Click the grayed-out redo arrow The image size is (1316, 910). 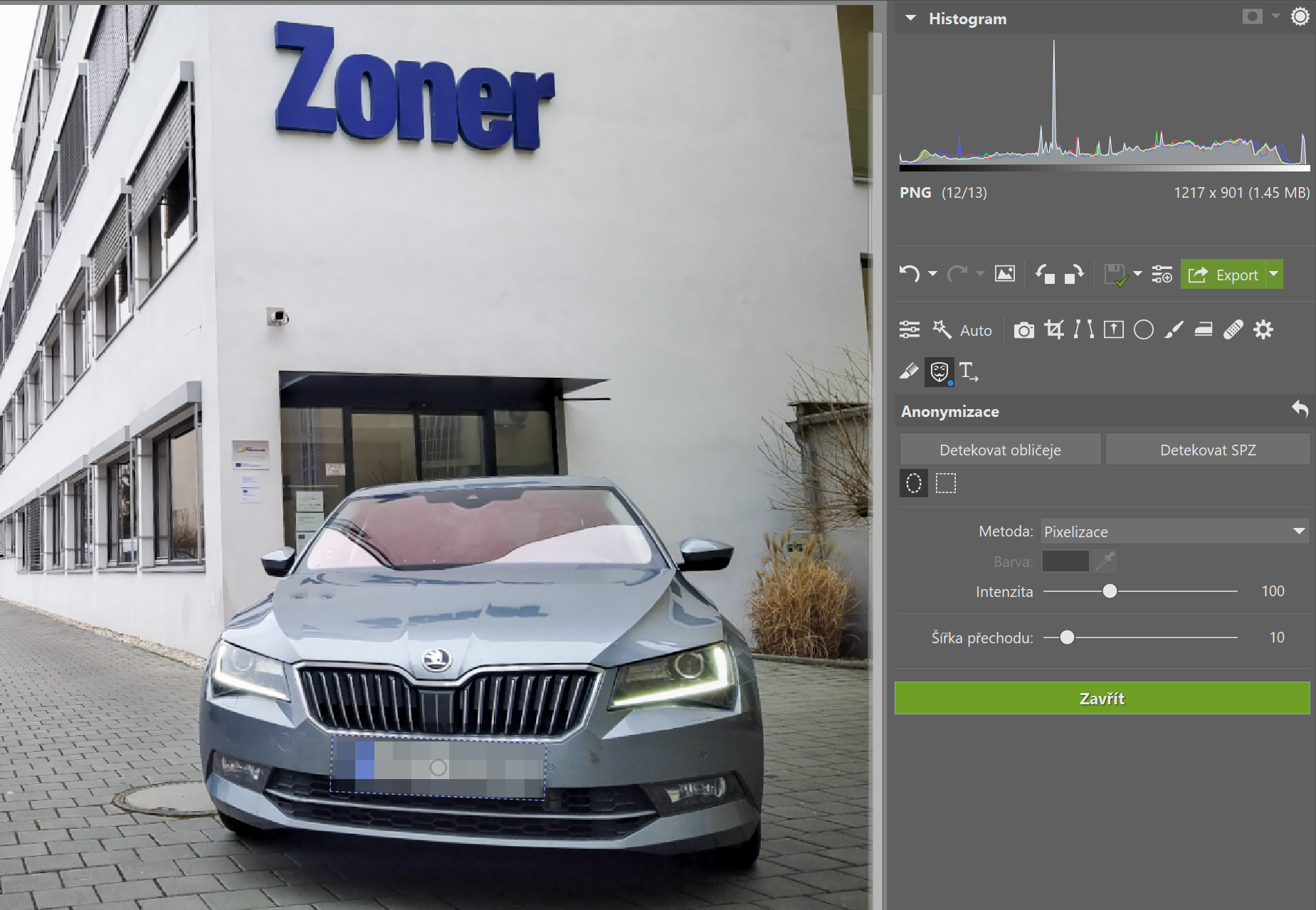click(x=957, y=274)
